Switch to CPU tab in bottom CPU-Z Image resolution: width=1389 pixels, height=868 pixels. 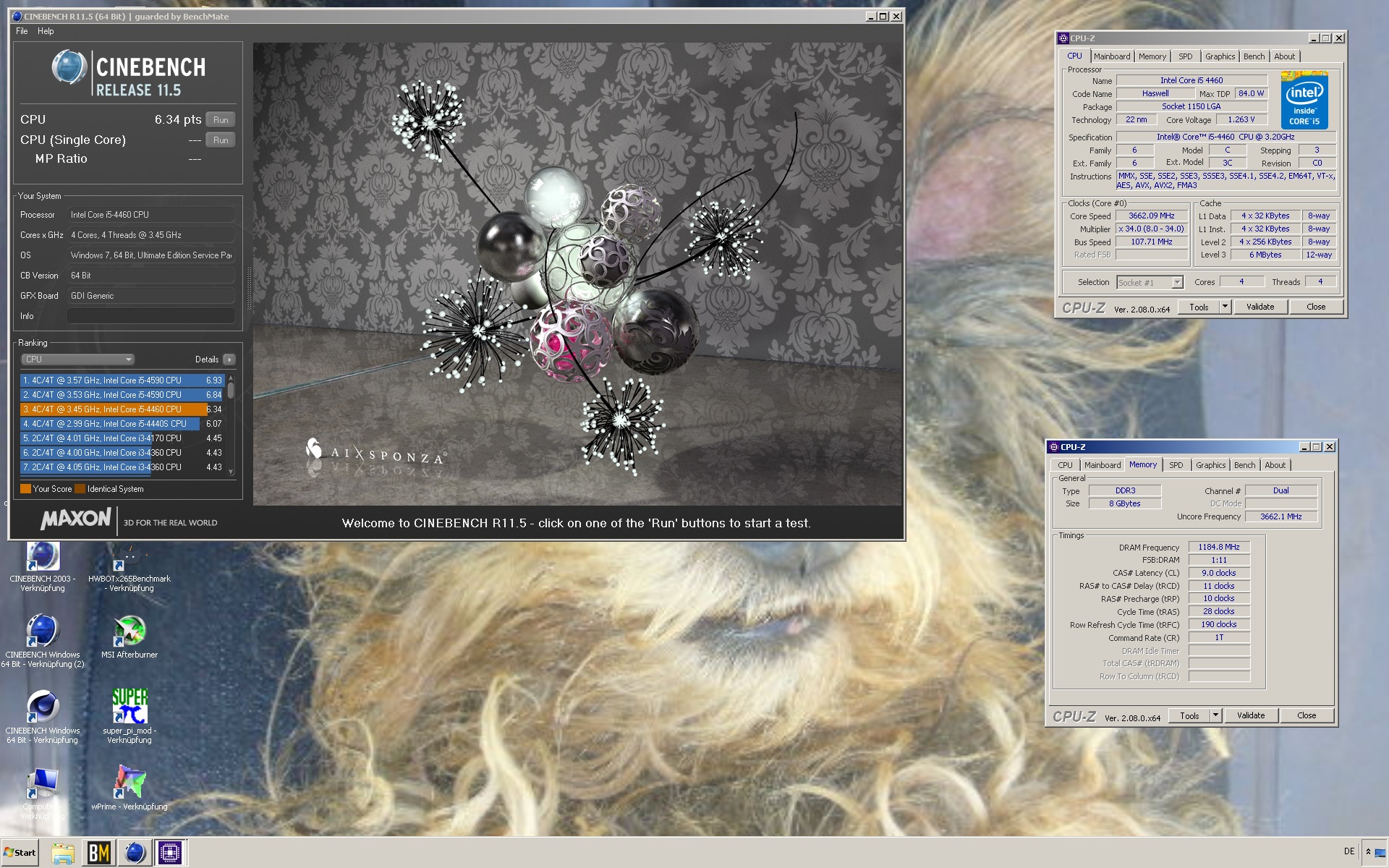click(x=1065, y=465)
